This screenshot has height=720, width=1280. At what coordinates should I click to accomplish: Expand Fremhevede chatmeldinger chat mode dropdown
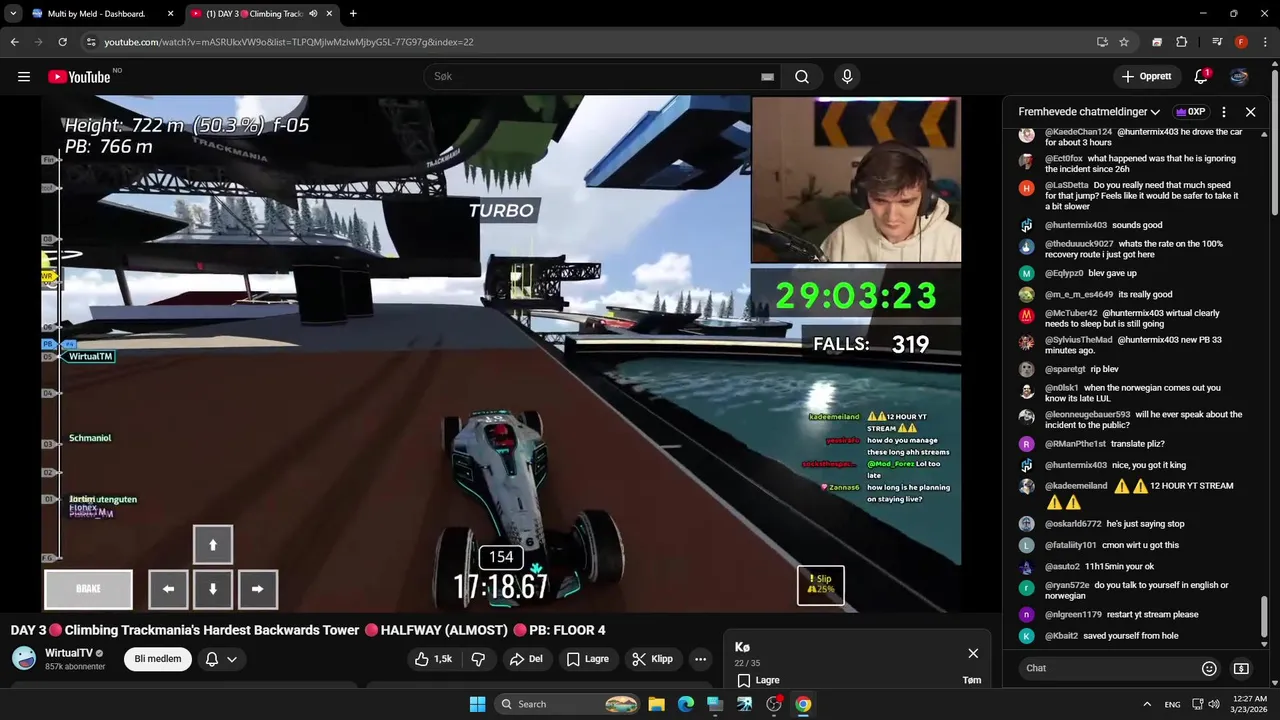[1089, 112]
